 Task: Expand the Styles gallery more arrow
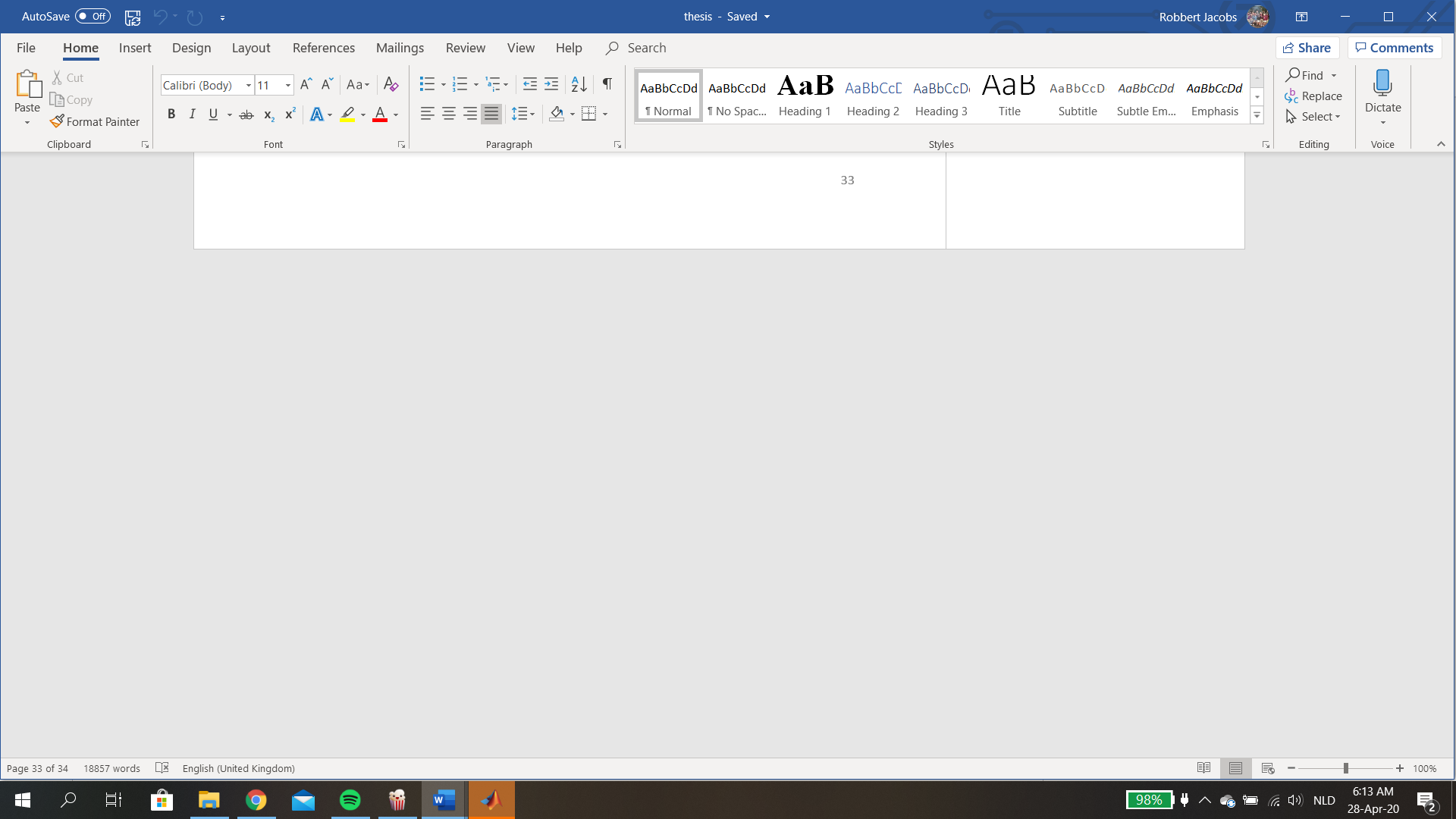1257,116
